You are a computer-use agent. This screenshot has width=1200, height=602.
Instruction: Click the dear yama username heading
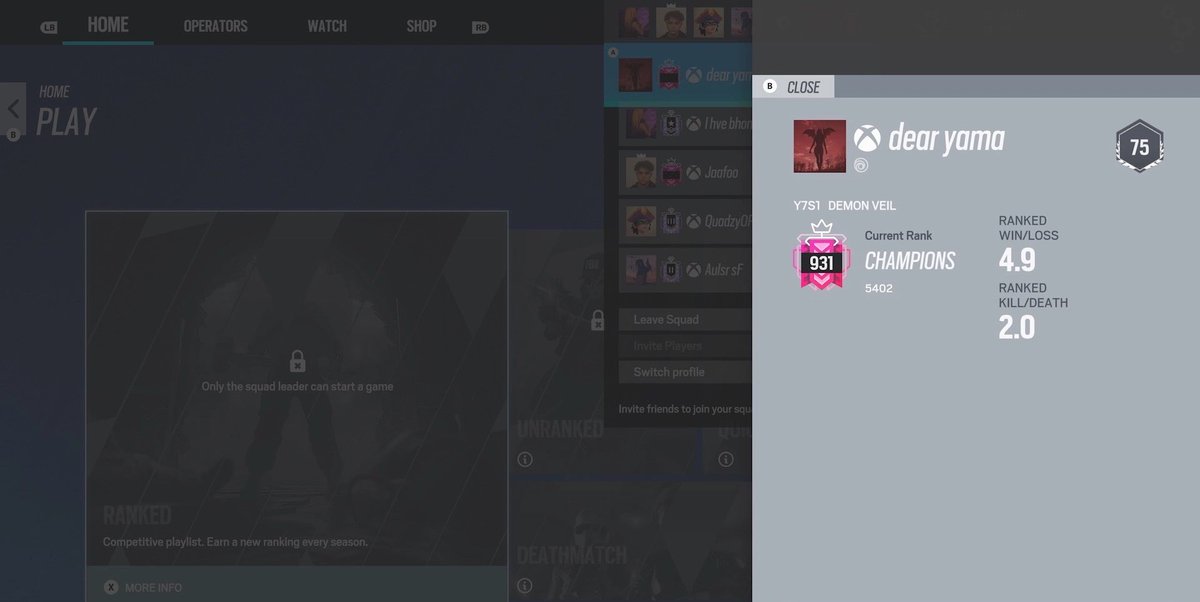[946, 138]
